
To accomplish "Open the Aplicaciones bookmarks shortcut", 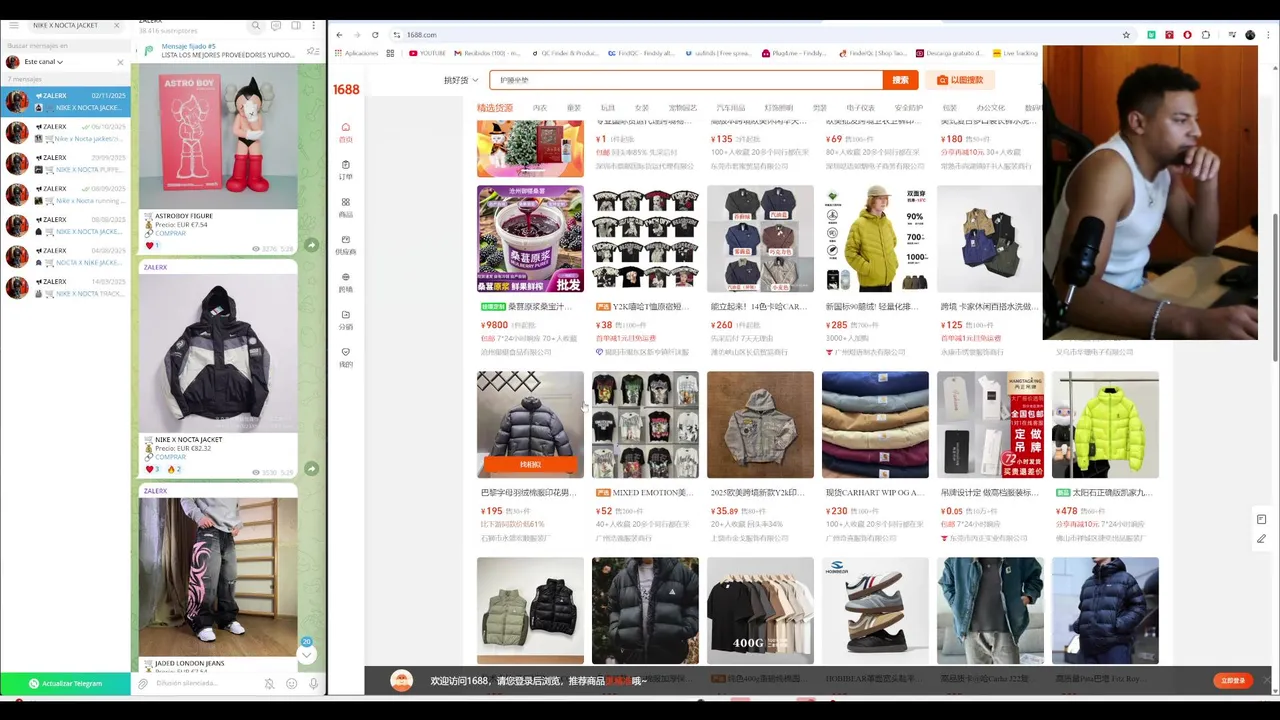I will 356,53.
